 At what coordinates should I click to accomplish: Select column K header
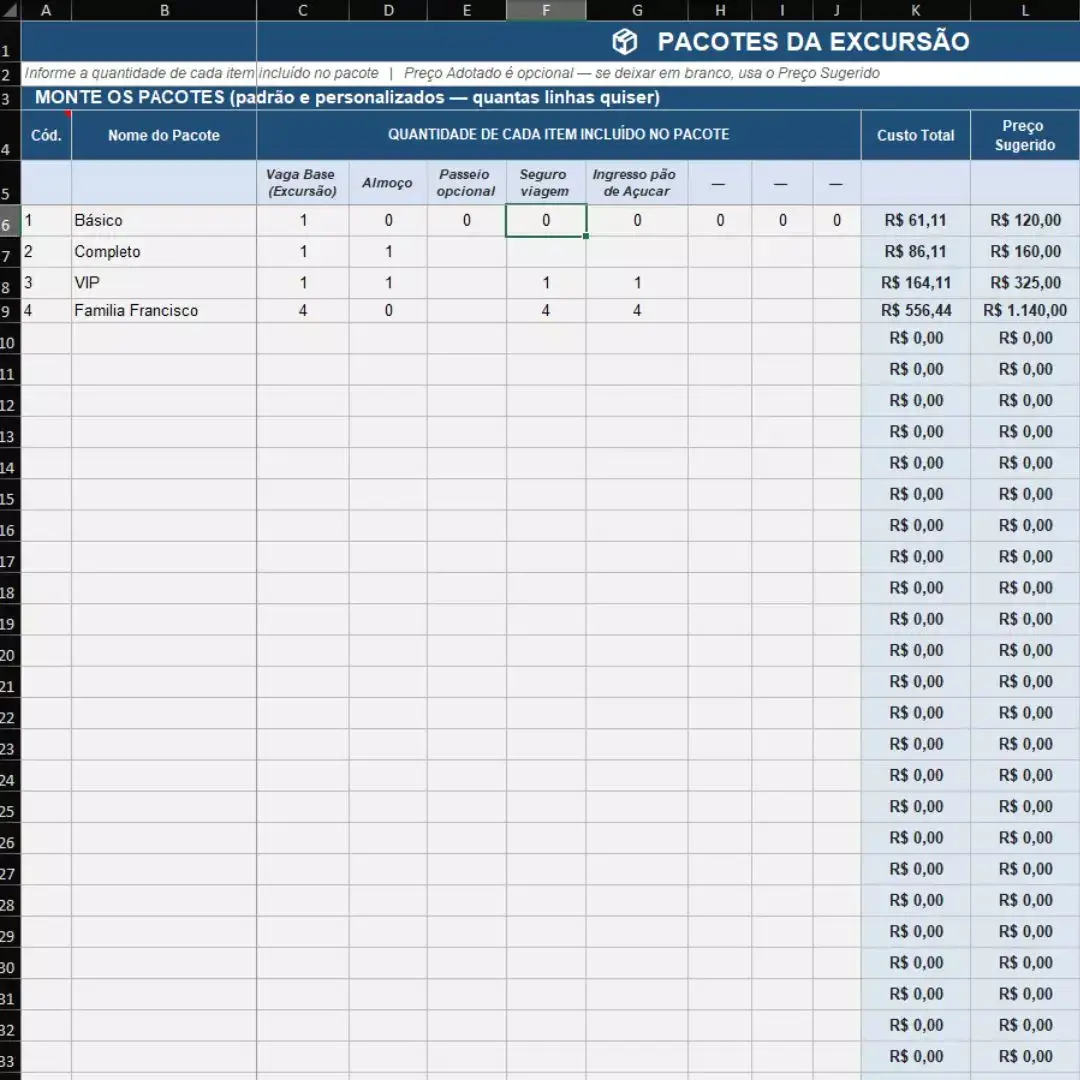coord(915,10)
